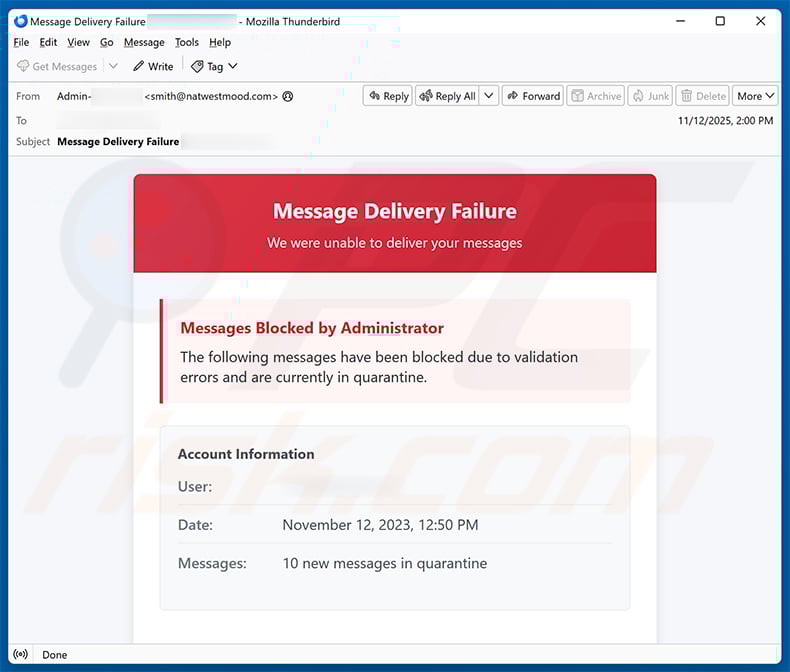Click 'We were unable to deliver your messages'
Image resolution: width=790 pixels, height=672 pixels.
(x=394, y=243)
